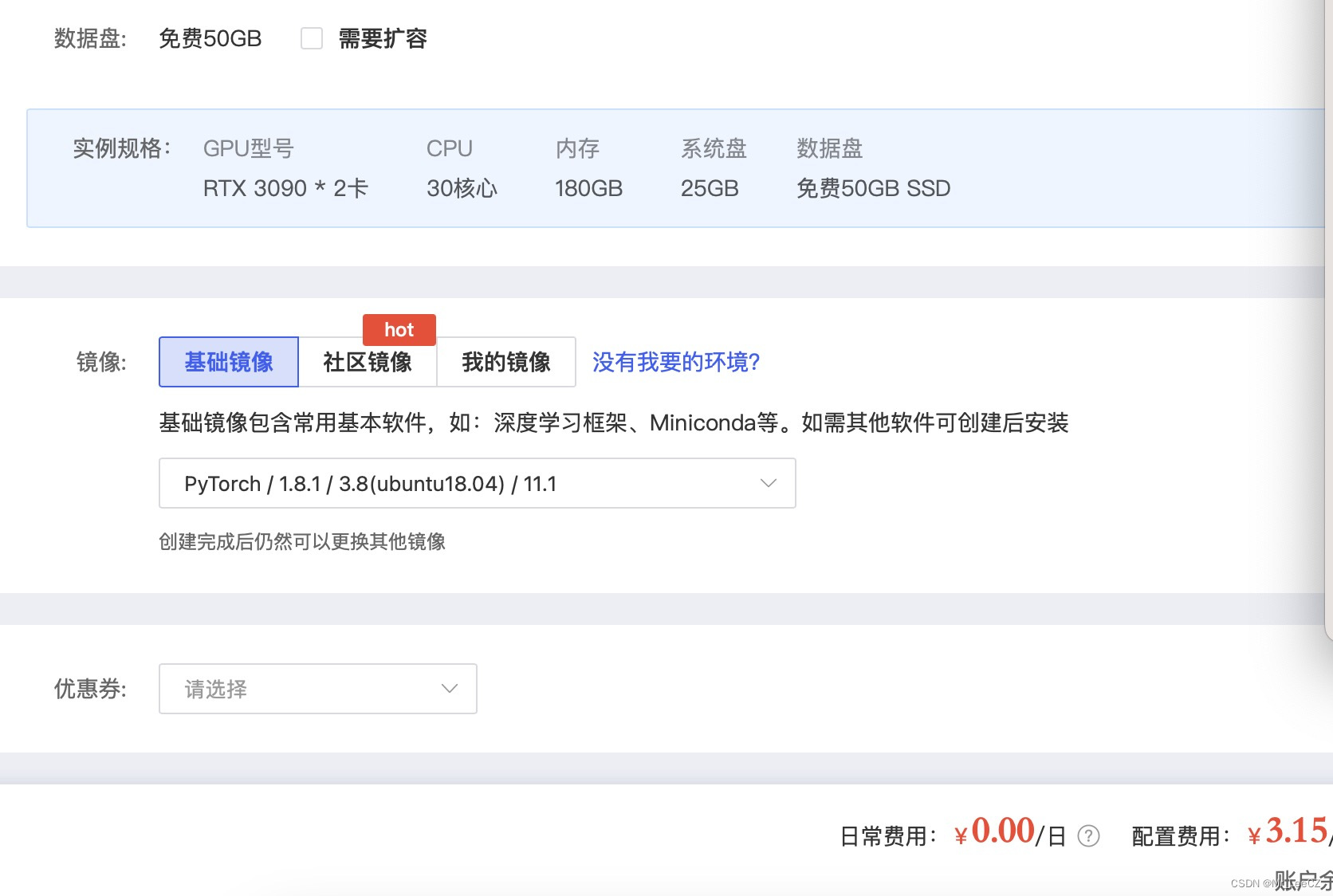The width and height of the screenshot is (1333, 896).
Task: Click the red hot badge
Action: 399,330
